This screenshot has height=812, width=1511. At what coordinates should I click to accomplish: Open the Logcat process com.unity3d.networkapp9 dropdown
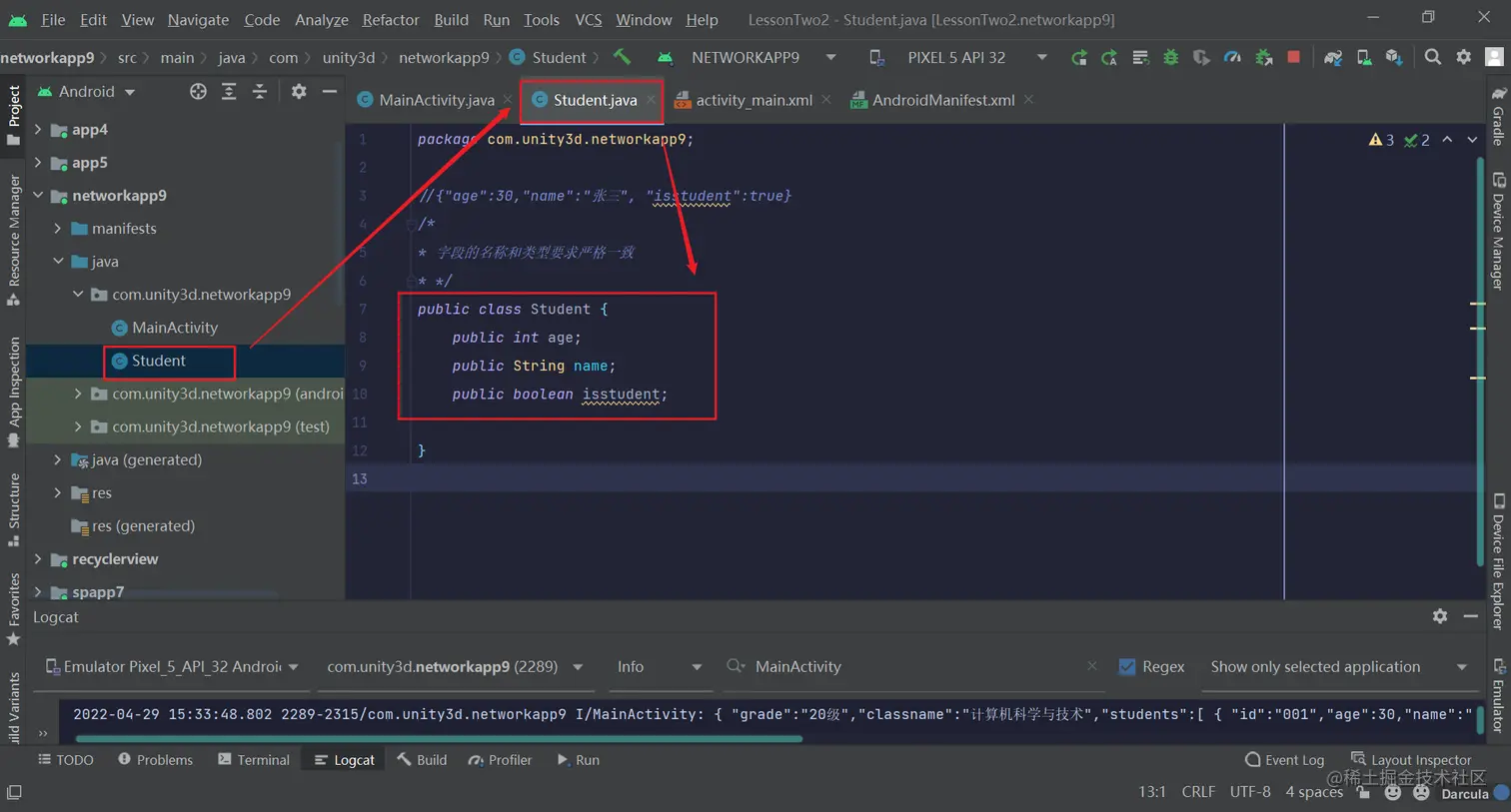click(455, 666)
